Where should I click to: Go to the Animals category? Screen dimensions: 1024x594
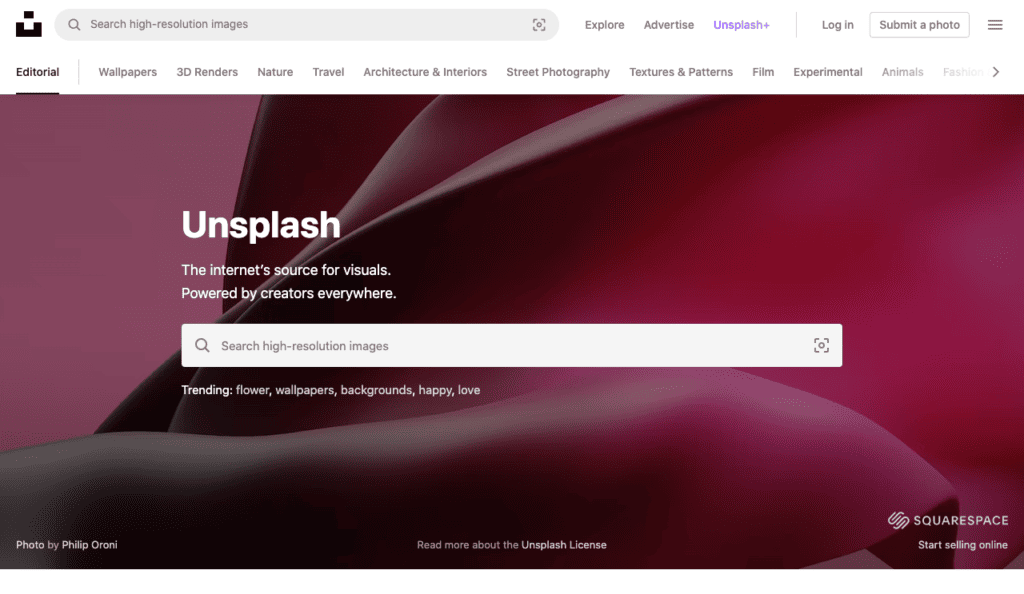902,72
